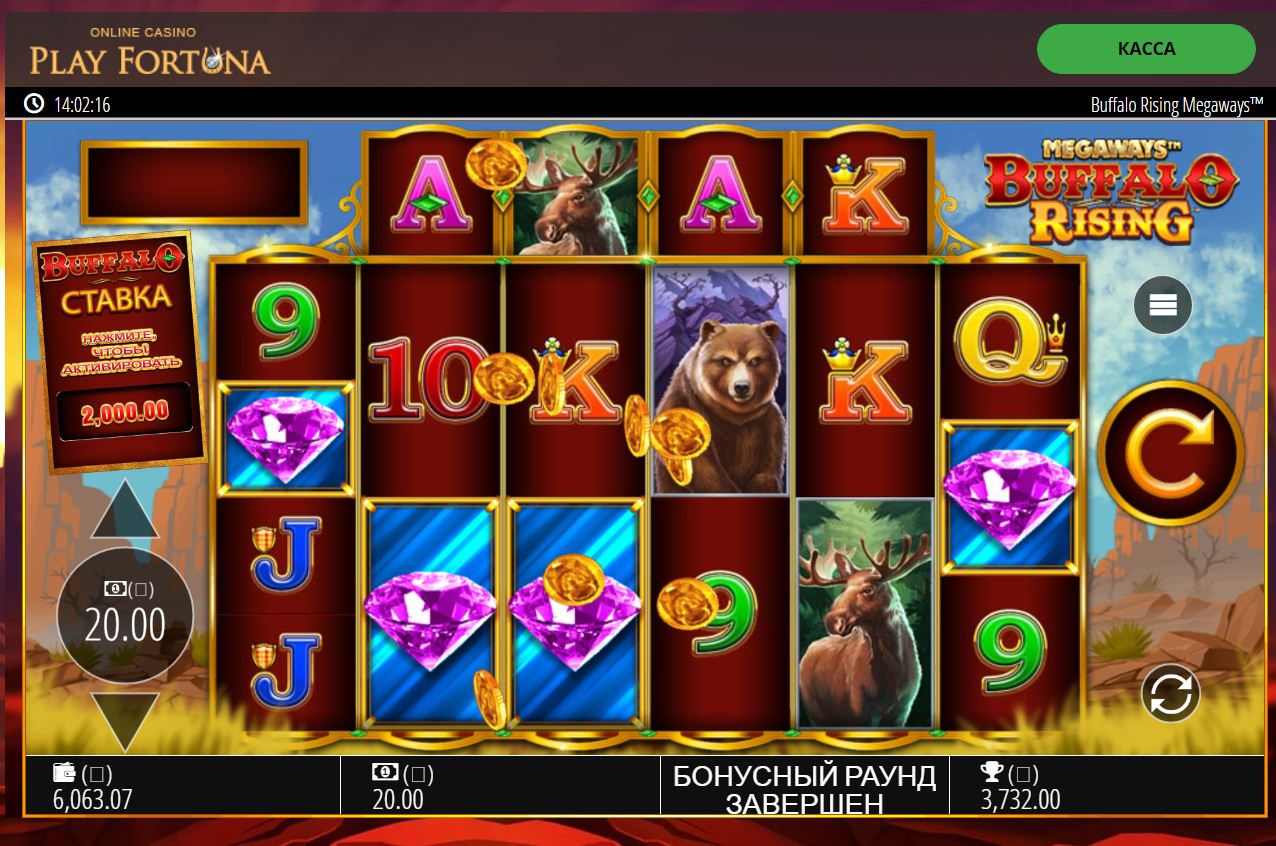This screenshot has height=846, width=1276.
Task: Click the Buffalo Rising Megaways logo
Action: (x=1111, y=192)
